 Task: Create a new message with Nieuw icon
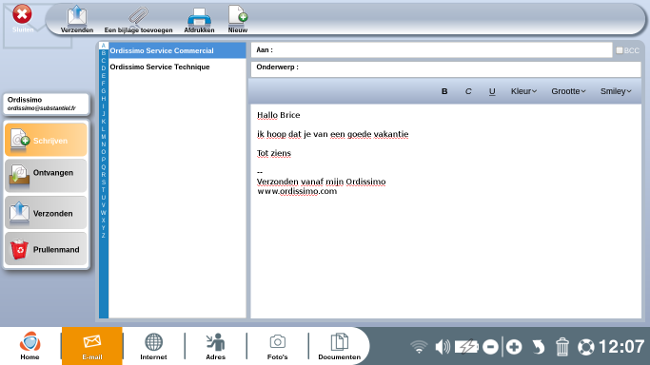click(238, 19)
